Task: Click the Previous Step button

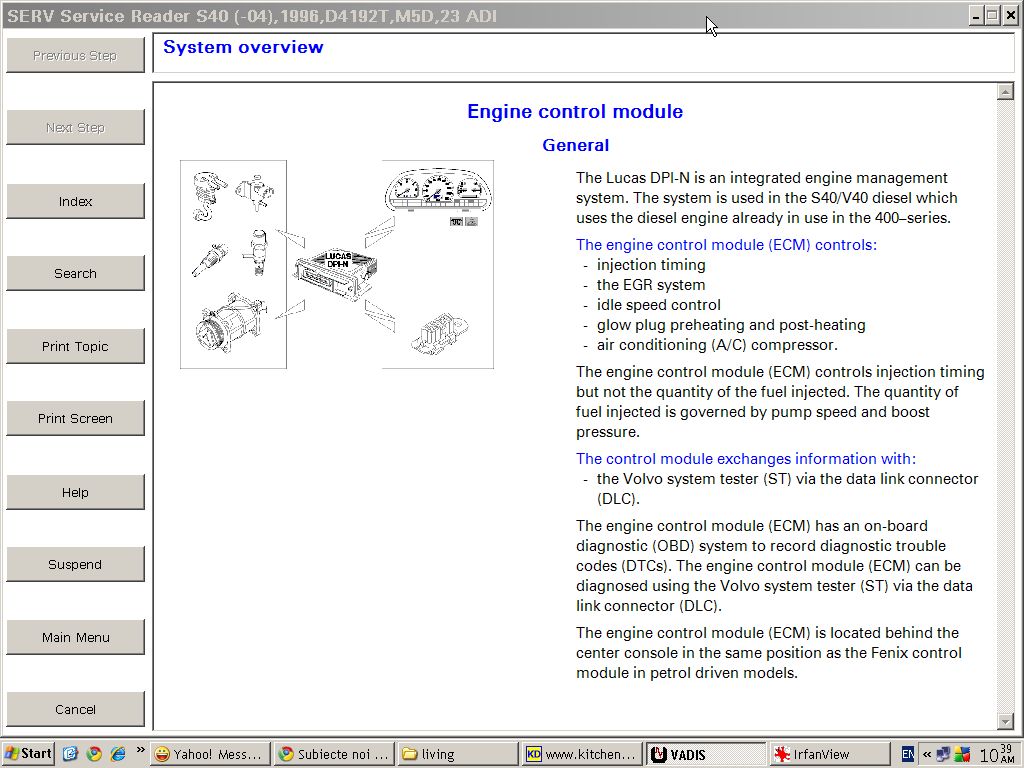Action: (75, 55)
